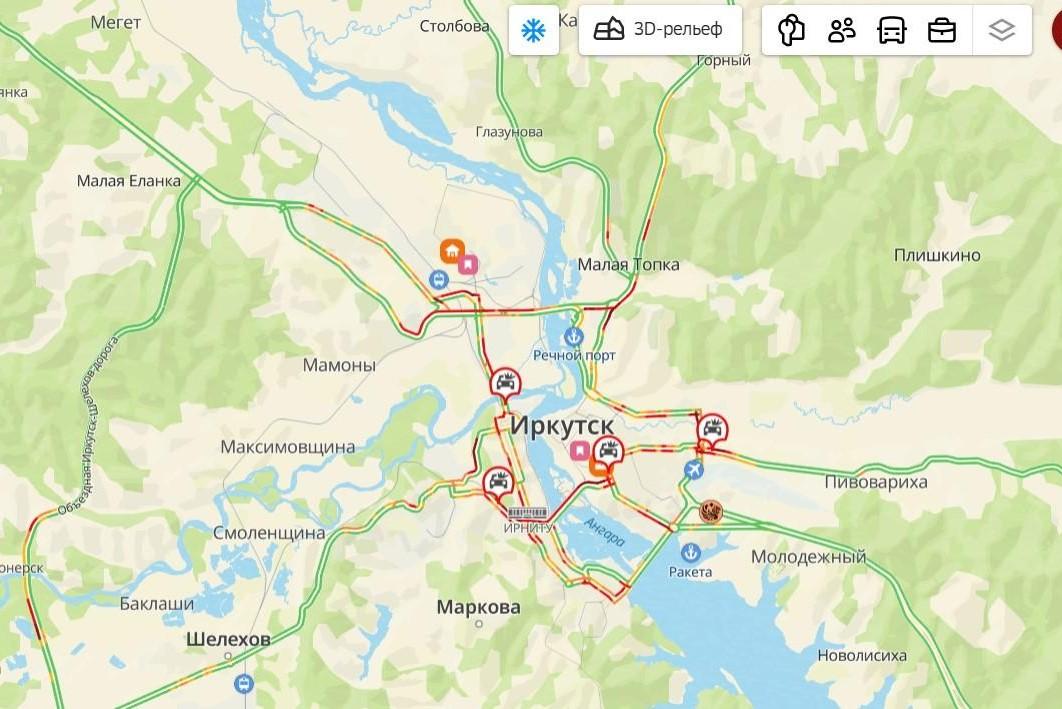This screenshot has width=1062, height=709.
Task: Open the brown restaurant marker near airport
Action: 710,511
